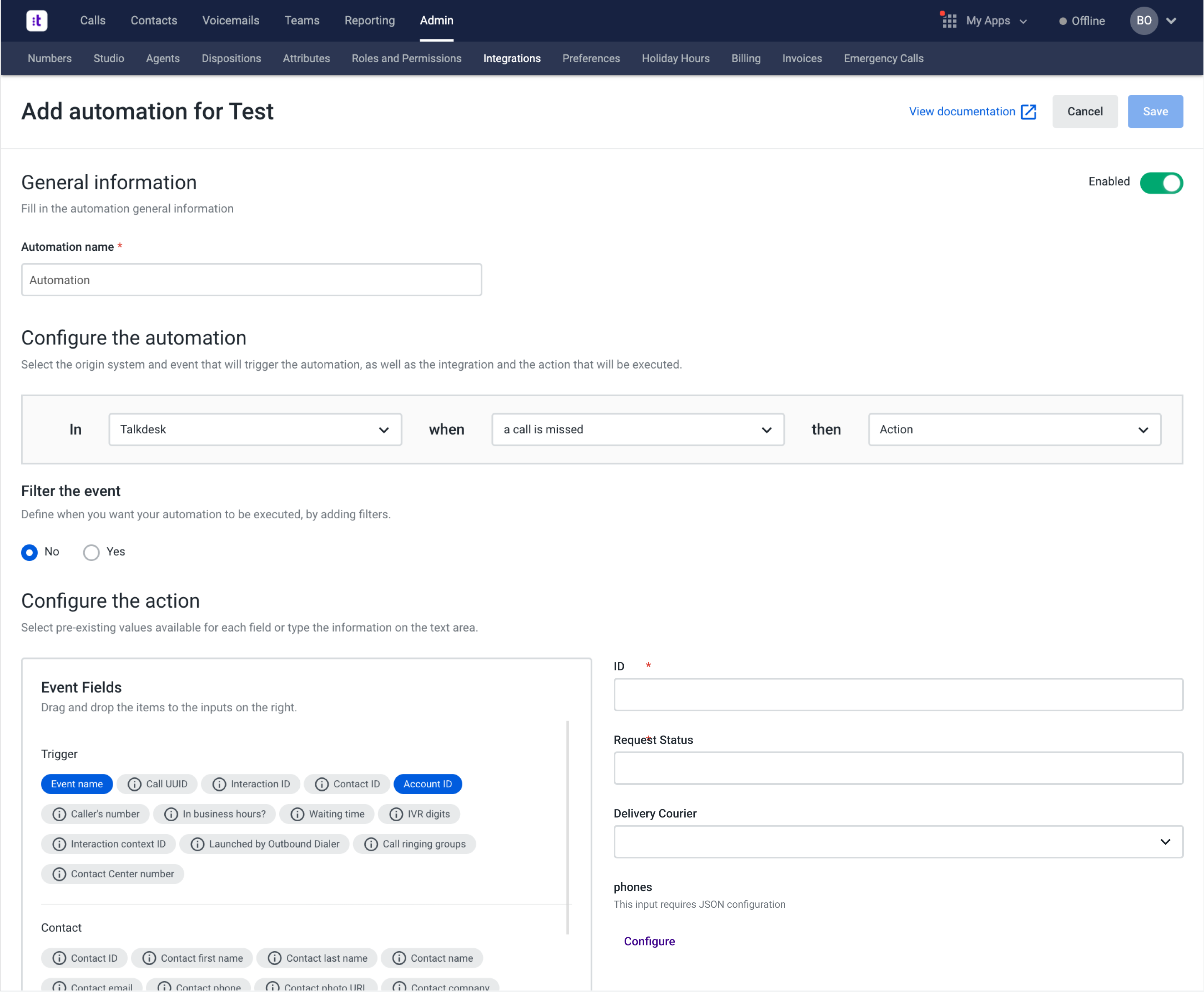Click the BO user avatar
1204x993 pixels.
point(1143,20)
